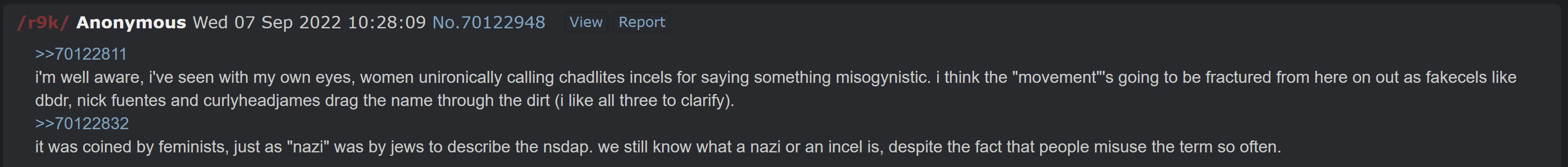Screen dimensions: 1568x167
Task: Click the View button
Action: [x=585, y=22]
